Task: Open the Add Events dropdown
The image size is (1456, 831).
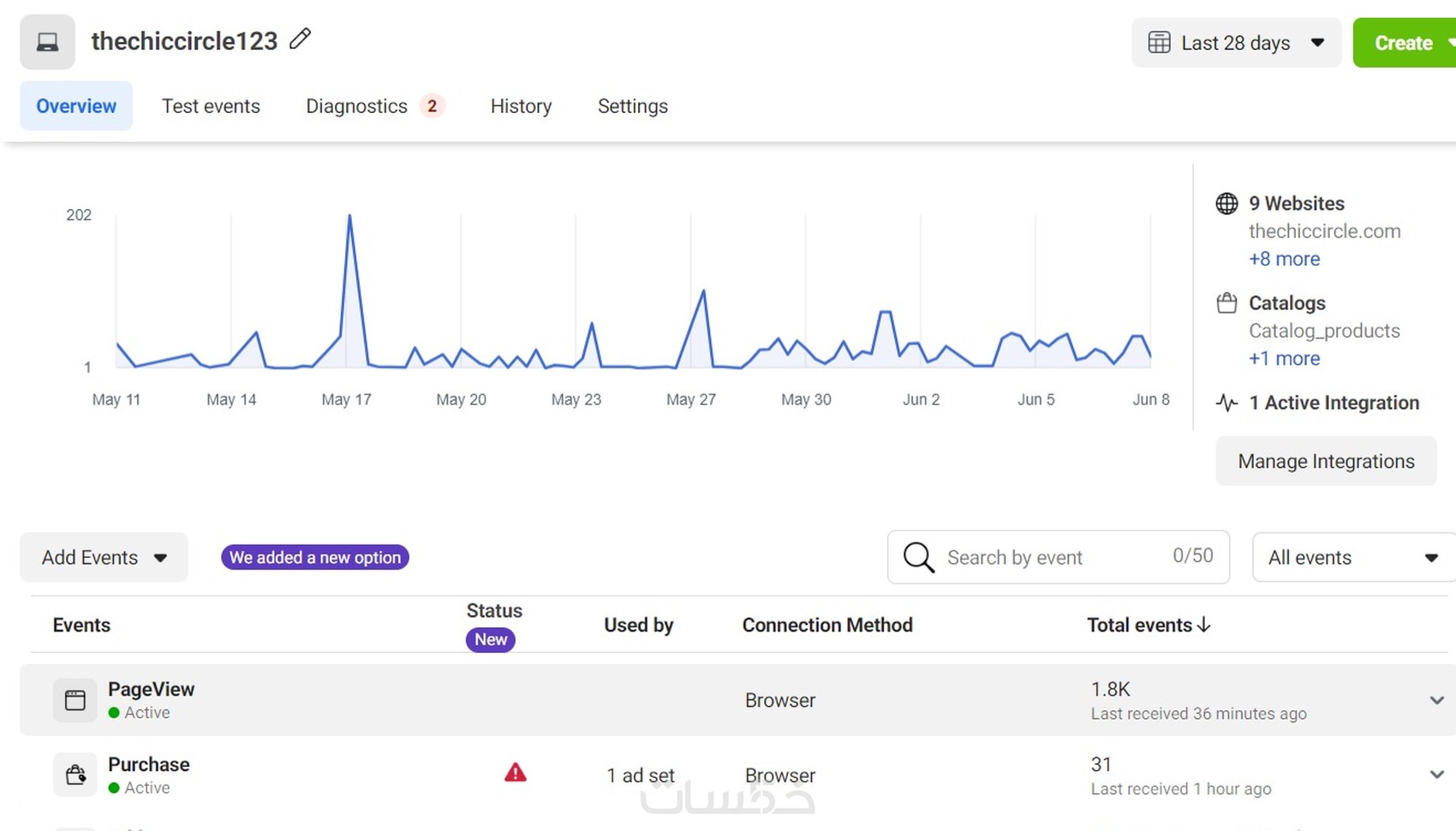Action: point(104,558)
